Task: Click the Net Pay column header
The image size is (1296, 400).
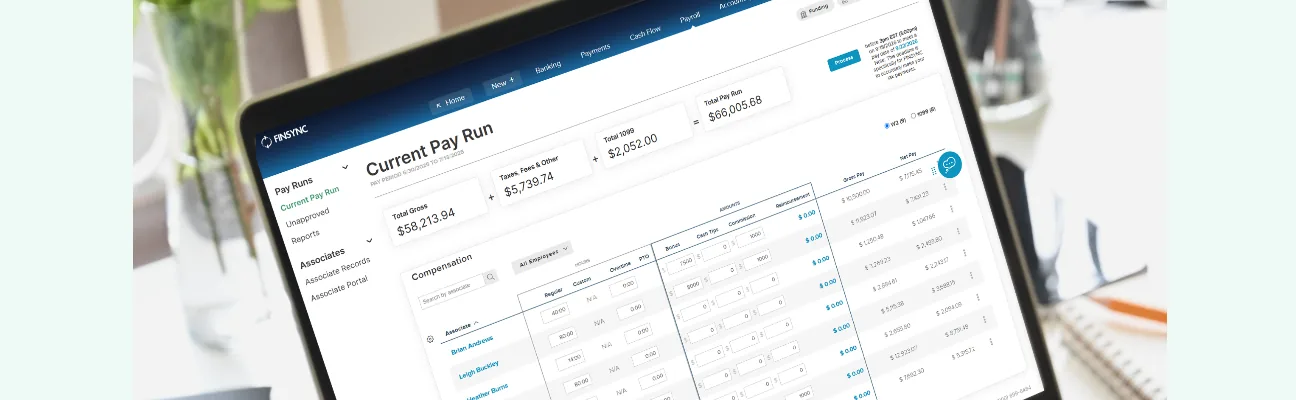Action: pos(907,154)
